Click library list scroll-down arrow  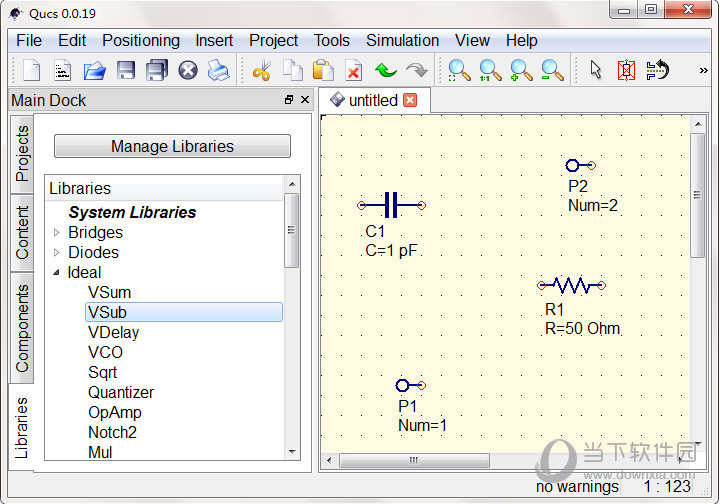point(292,452)
